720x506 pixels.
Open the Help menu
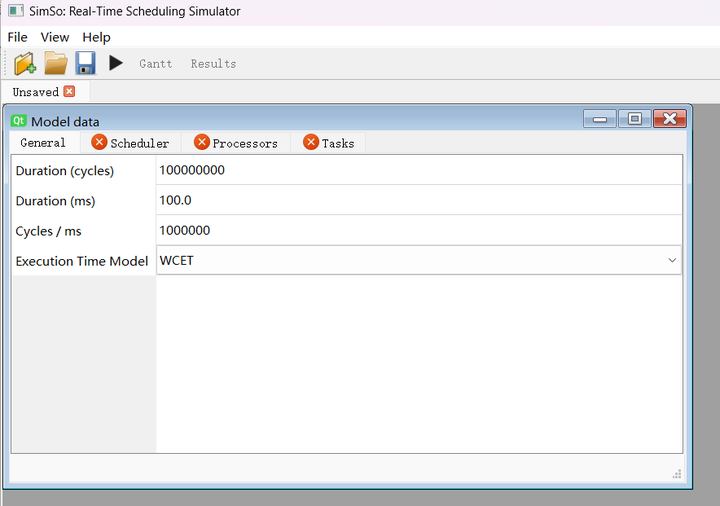point(96,37)
